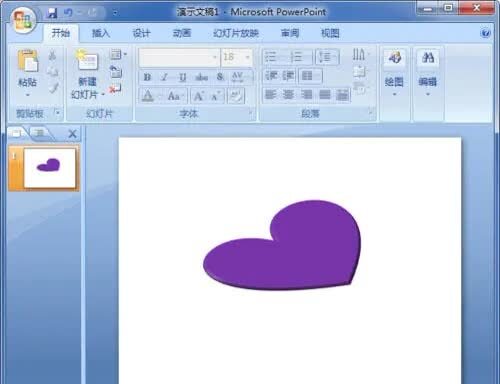Open the Text Direction dropdown
Screen dimensions: 500x384
click(361, 54)
